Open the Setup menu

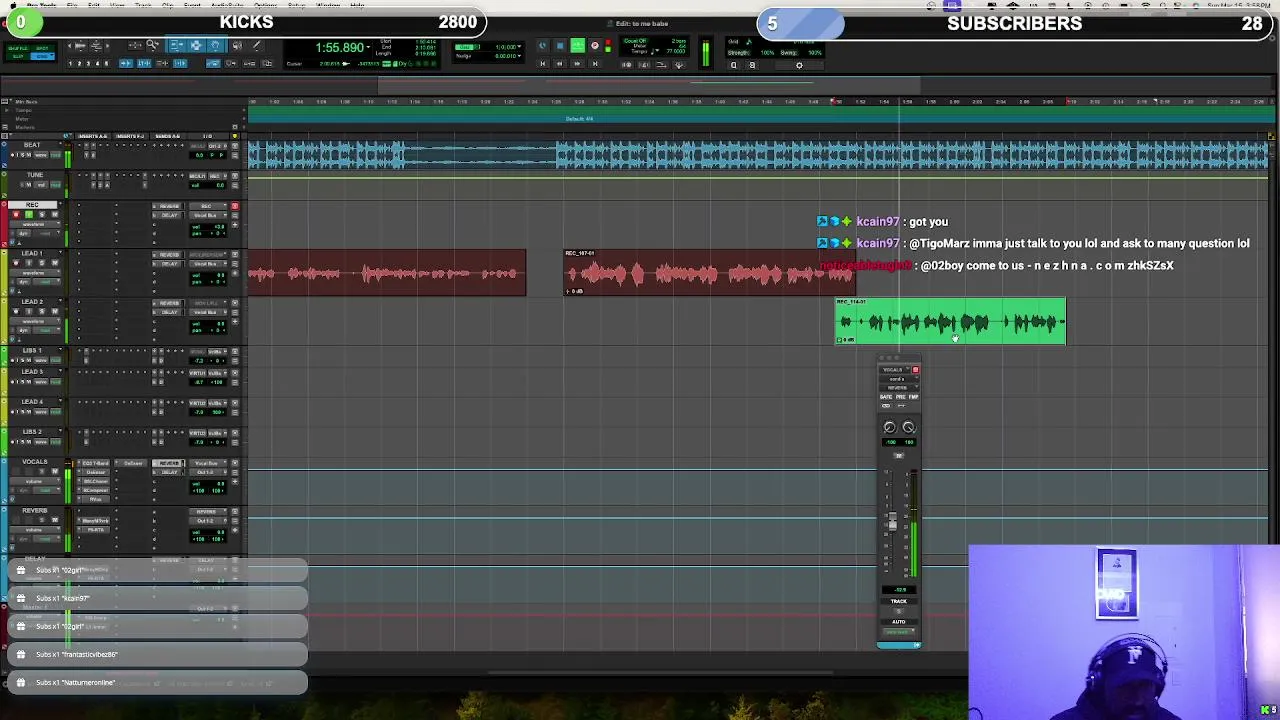click(x=296, y=5)
